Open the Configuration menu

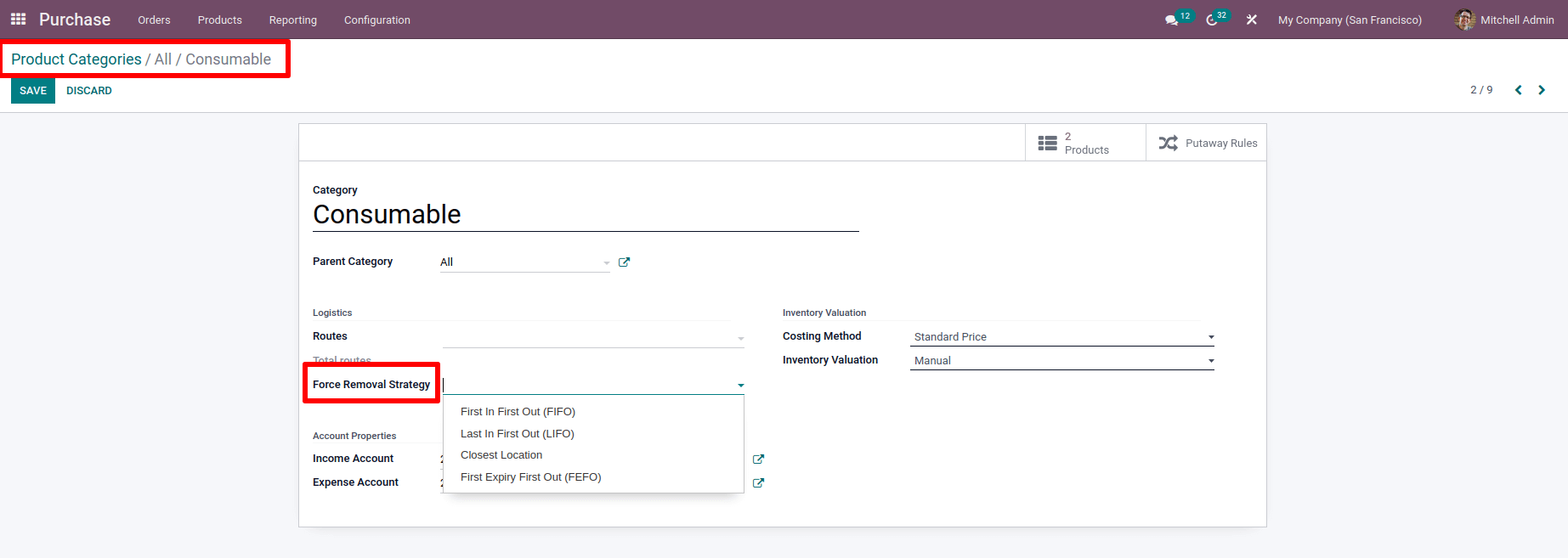(377, 20)
